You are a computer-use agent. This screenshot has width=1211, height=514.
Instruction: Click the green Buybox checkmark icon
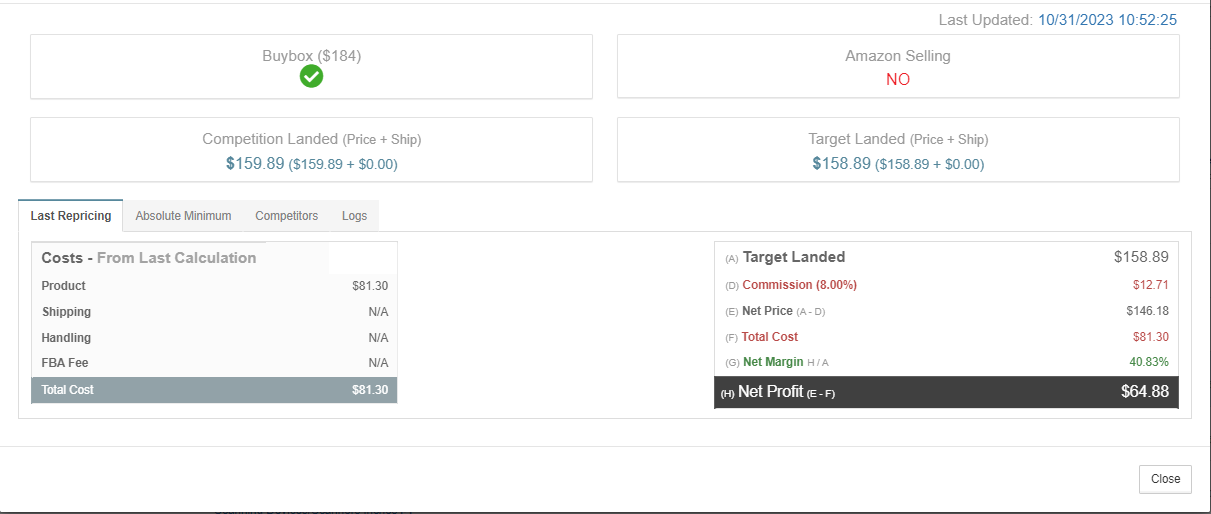pos(311,77)
